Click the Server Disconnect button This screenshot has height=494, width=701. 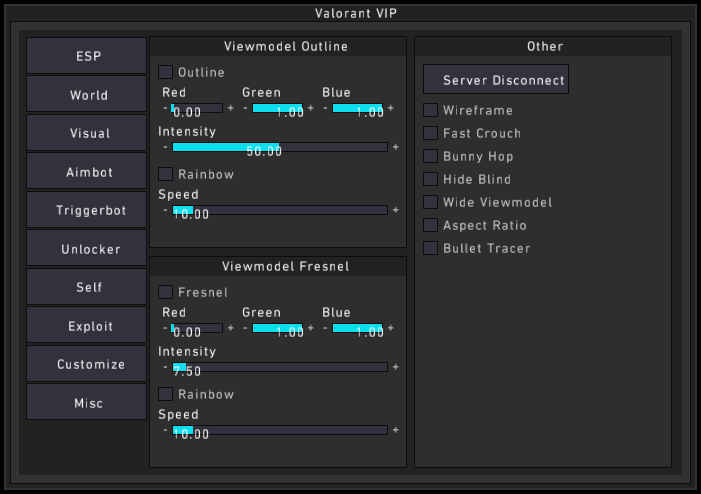point(496,80)
